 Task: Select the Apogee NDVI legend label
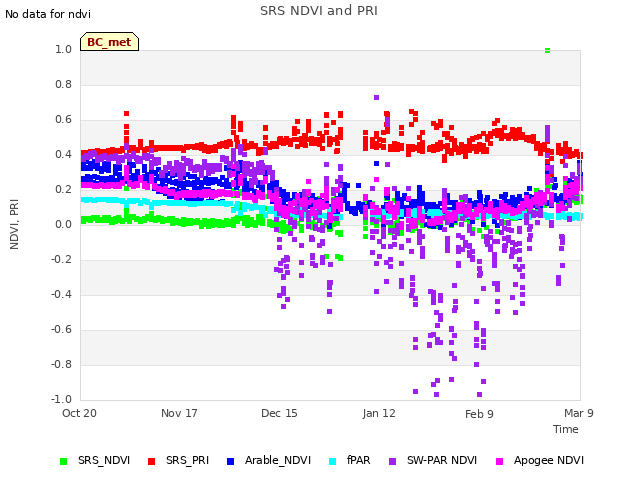[x=549, y=460]
